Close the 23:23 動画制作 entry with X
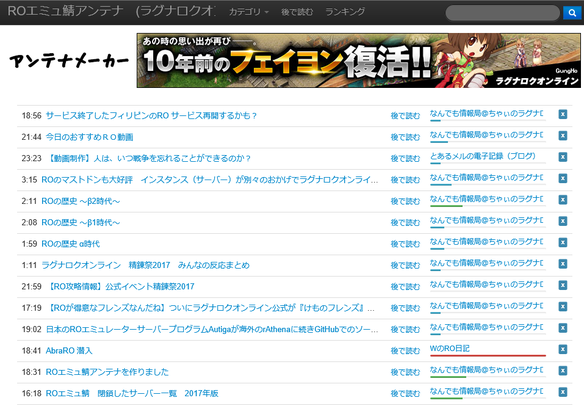The image size is (584, 406). 563,157
